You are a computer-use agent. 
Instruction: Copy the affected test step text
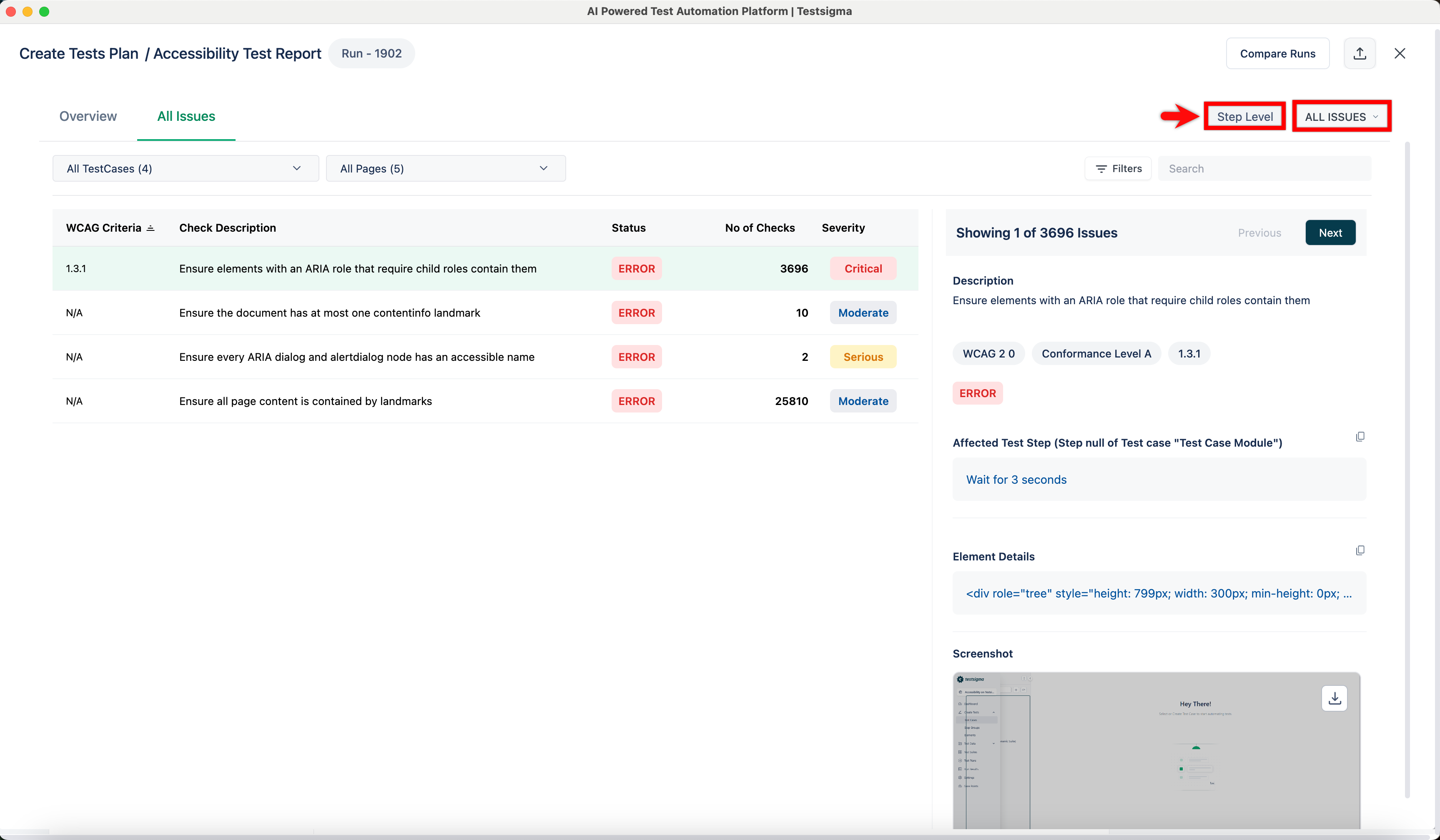click(1360, 436)
